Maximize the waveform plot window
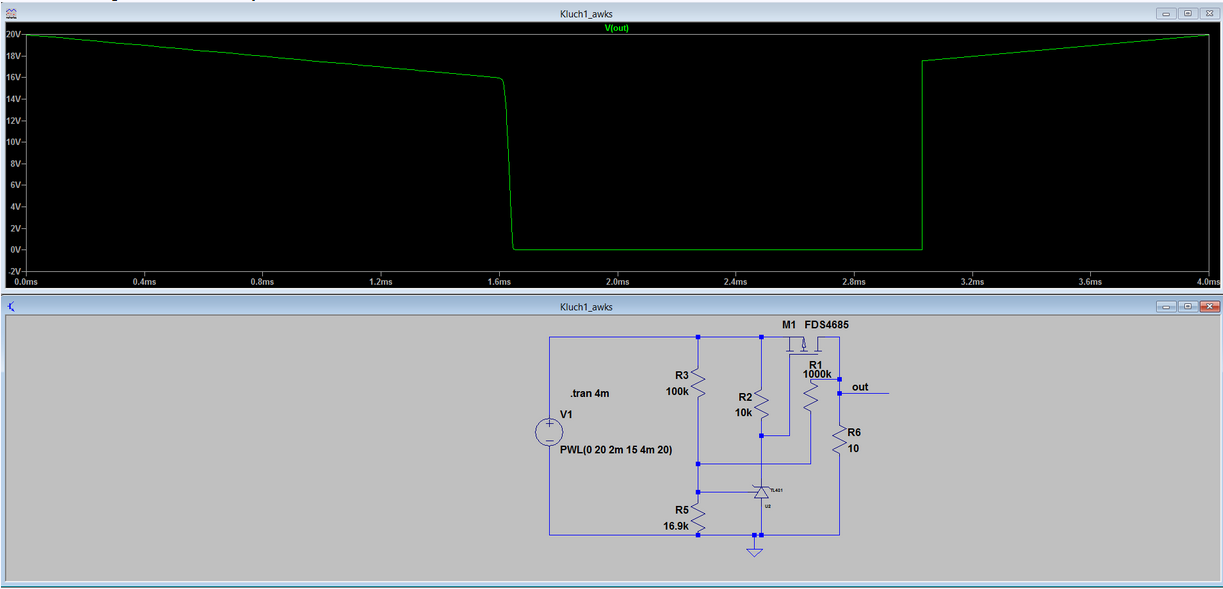This screenshot has width=1223, height=589. point(1187,14)
